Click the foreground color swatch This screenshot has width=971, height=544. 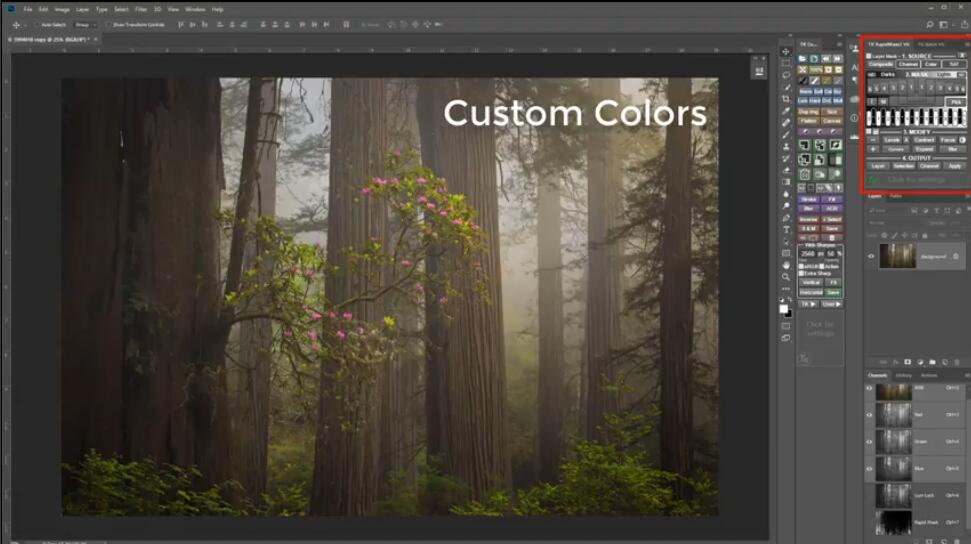(x=784, y=307)
